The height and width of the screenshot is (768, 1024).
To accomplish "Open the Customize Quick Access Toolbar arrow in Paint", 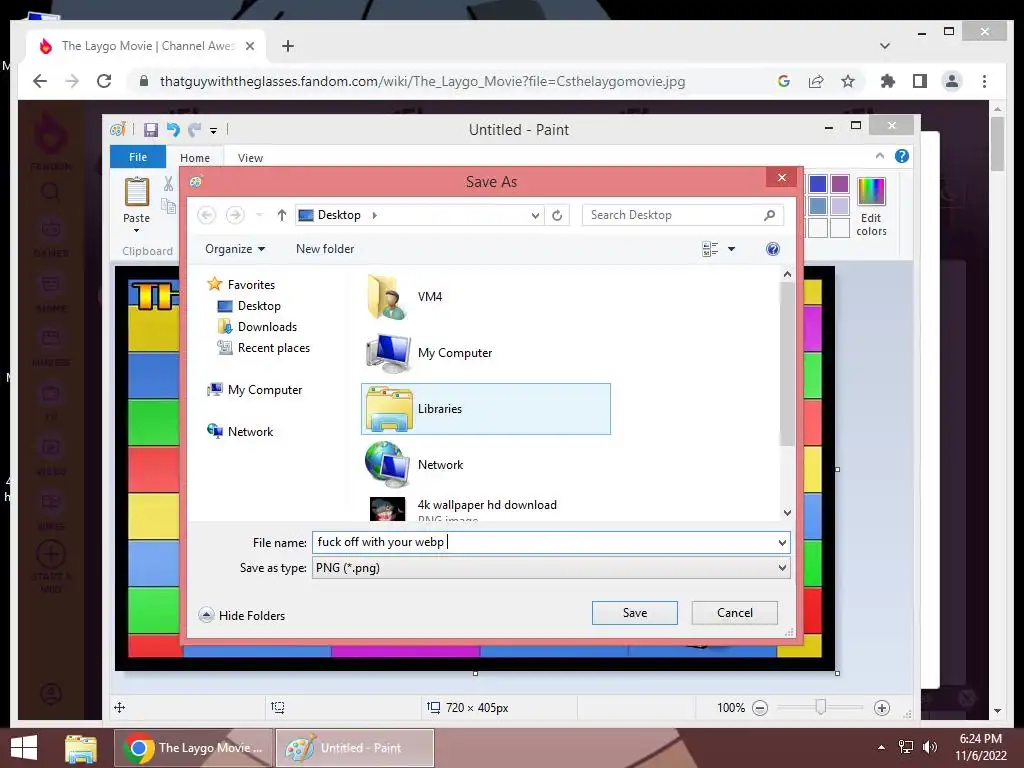I will click(x=213, y=131).
